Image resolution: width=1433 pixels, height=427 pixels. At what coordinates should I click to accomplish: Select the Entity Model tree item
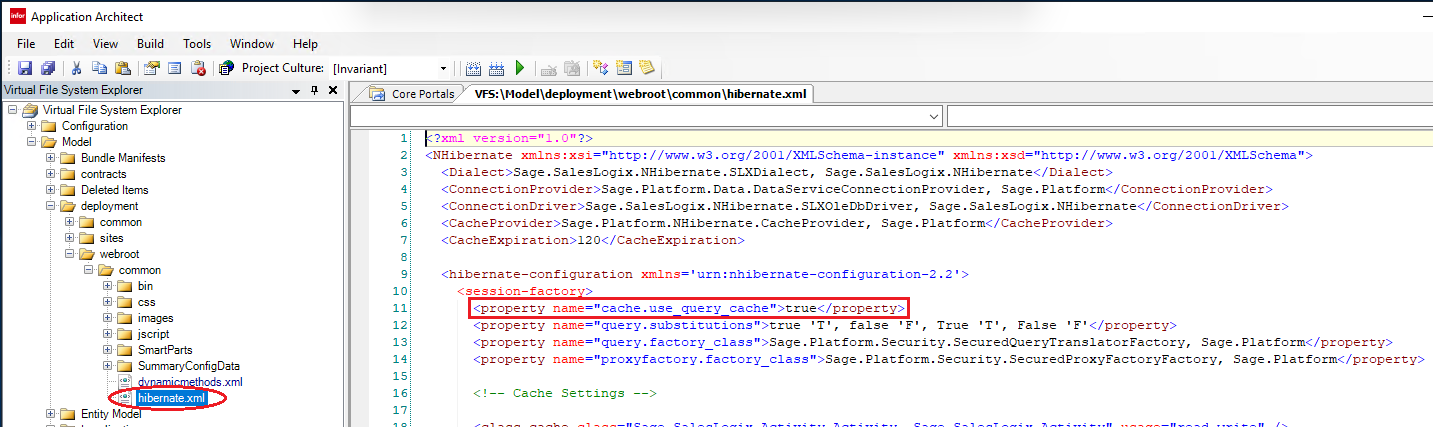[x=111, y=414]
